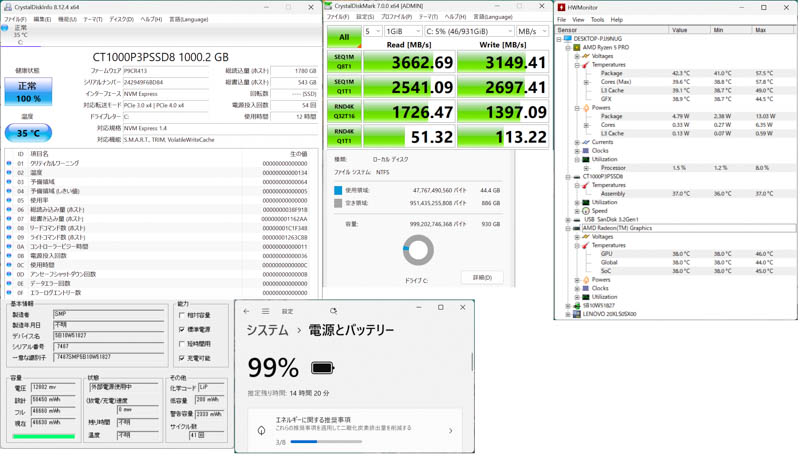Image resolution: width=800 pixels, height=459 pixels.
Task: Go back using the Settings window arrow
Action: tap(246, 311)
